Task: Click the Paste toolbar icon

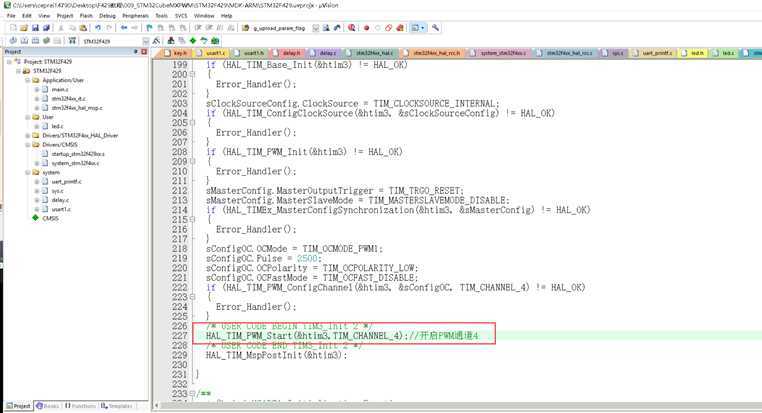Action: (x=84, y=28)
